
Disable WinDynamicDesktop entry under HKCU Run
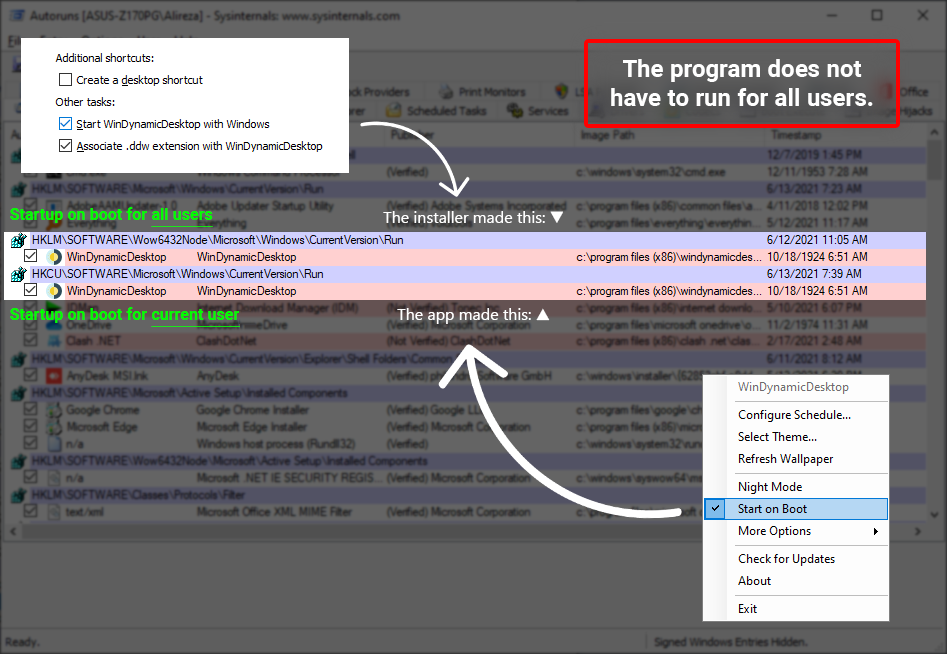(x=30, y=290)
